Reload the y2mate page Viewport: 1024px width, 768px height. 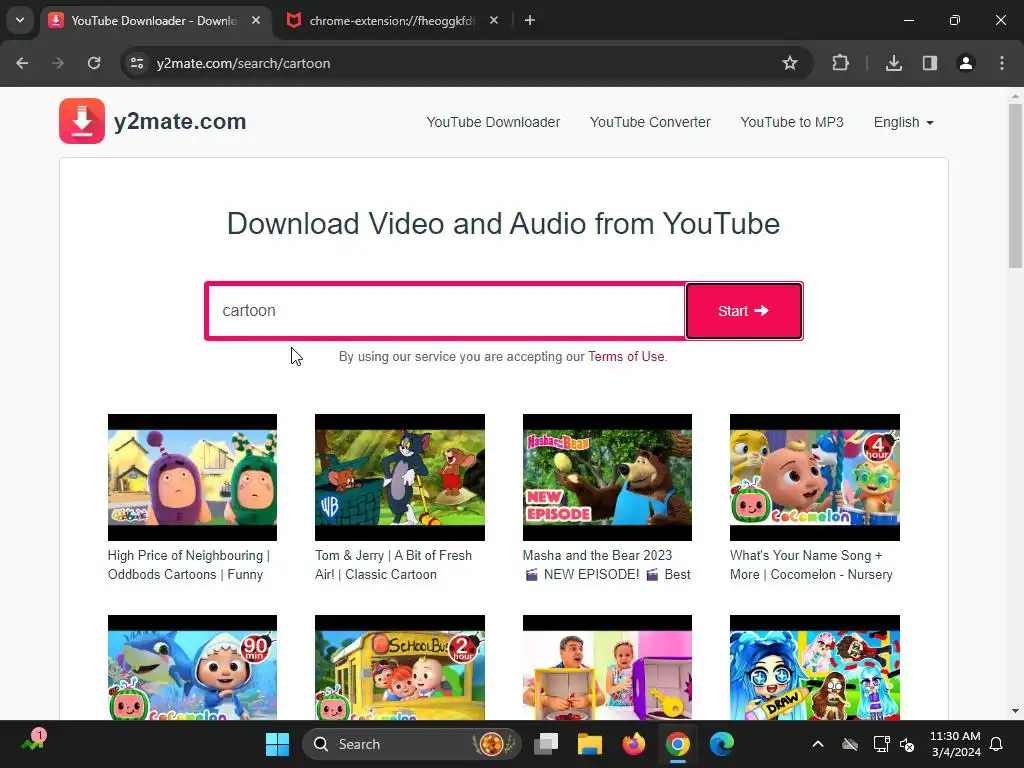click(x=94, y=63)
